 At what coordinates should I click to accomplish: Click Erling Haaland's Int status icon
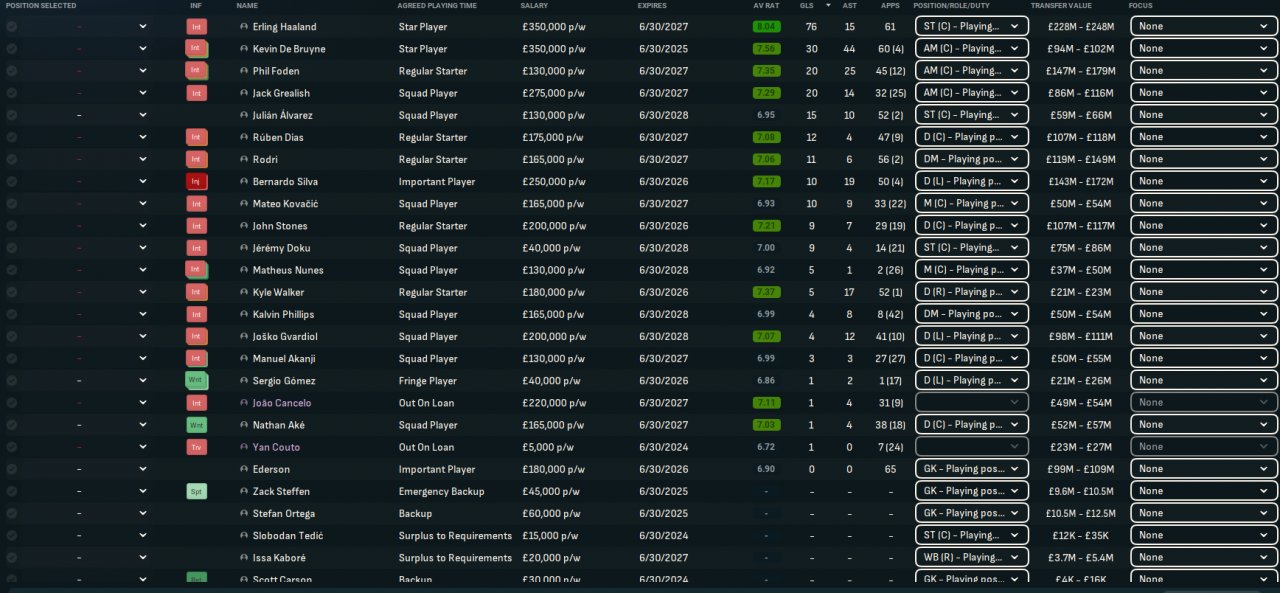pos(197,26)
